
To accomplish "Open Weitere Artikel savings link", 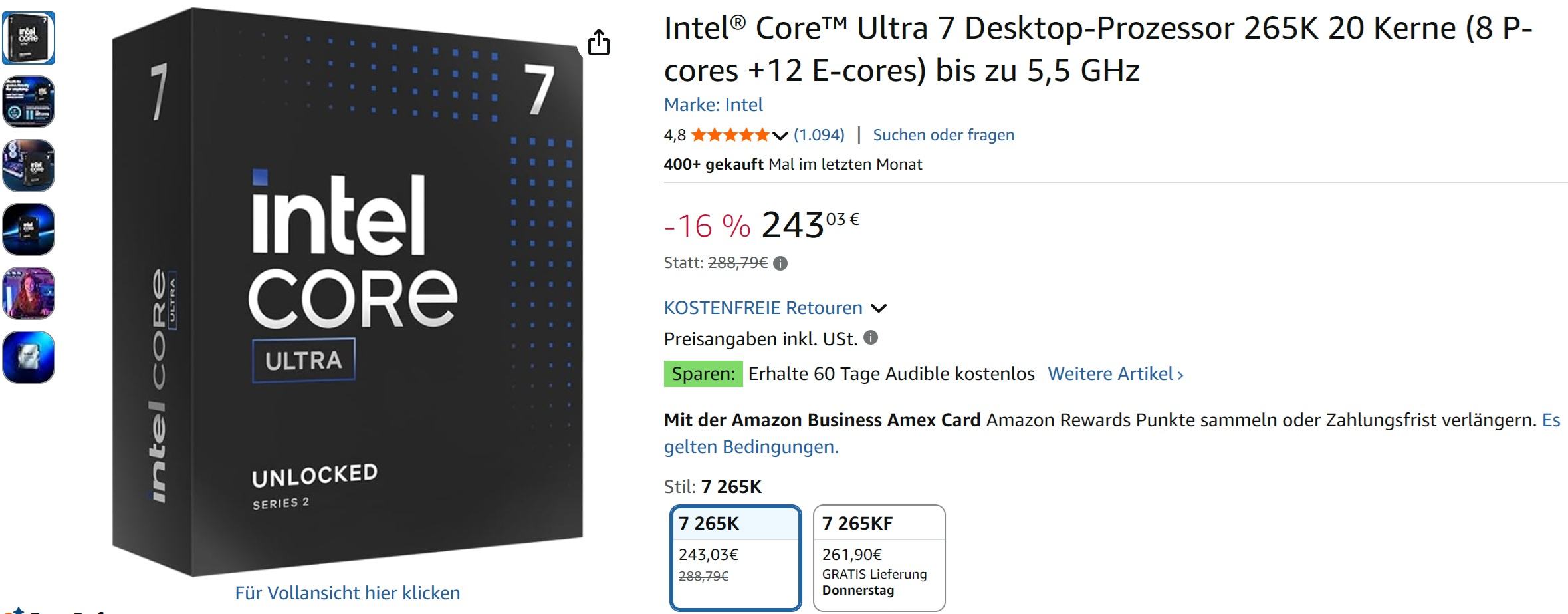I will (1115, 374).
